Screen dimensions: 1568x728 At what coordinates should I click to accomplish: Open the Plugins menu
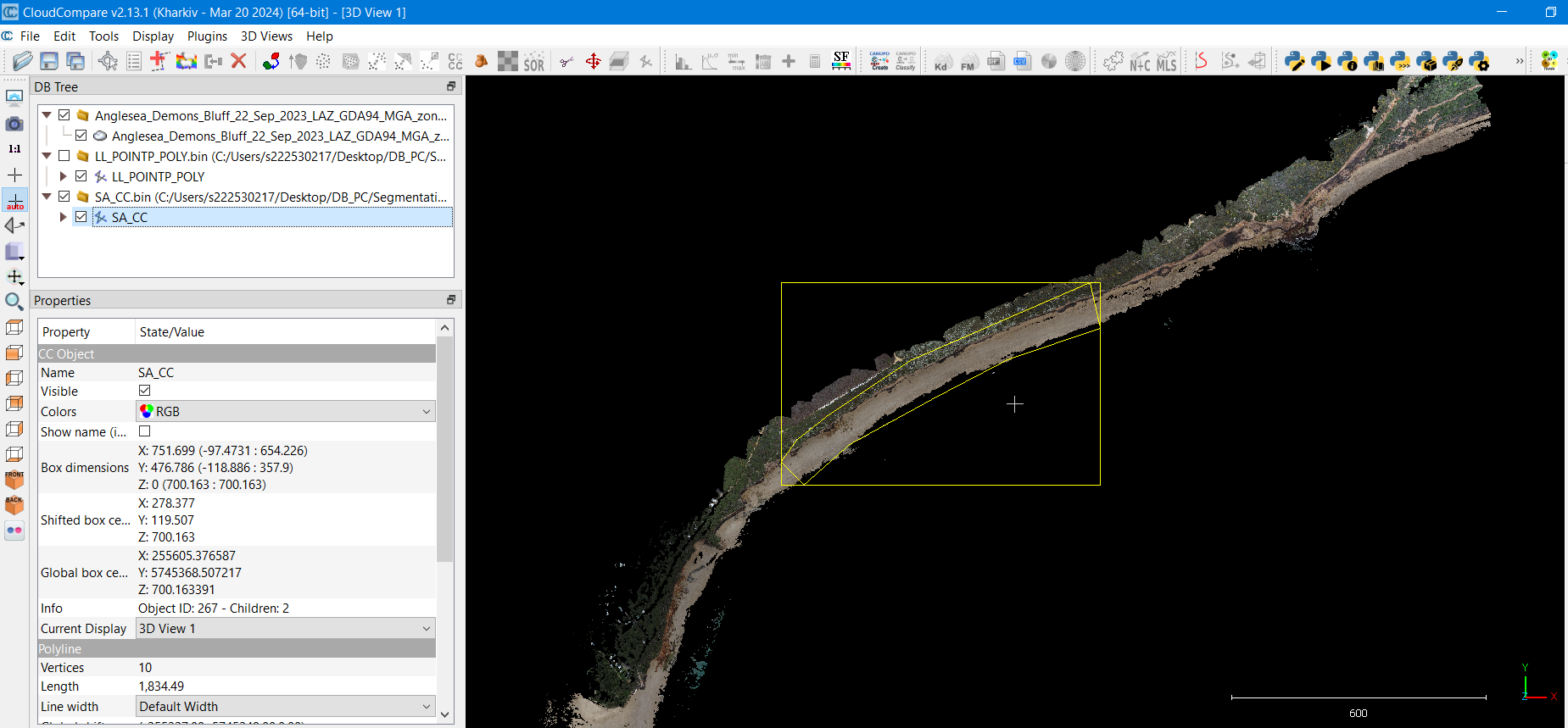207,36
